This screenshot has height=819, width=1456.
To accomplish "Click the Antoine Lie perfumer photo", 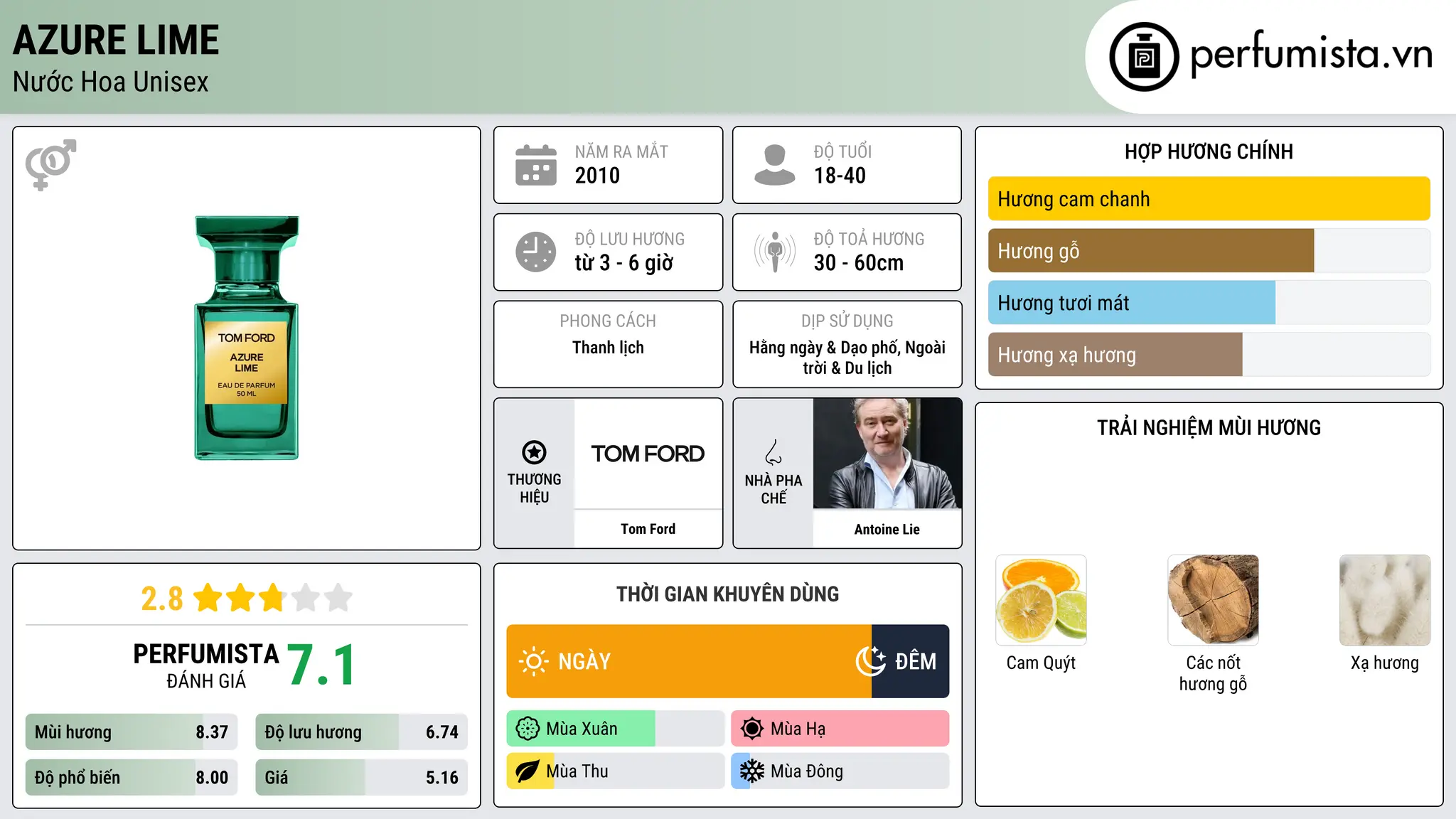I will 887,454.
